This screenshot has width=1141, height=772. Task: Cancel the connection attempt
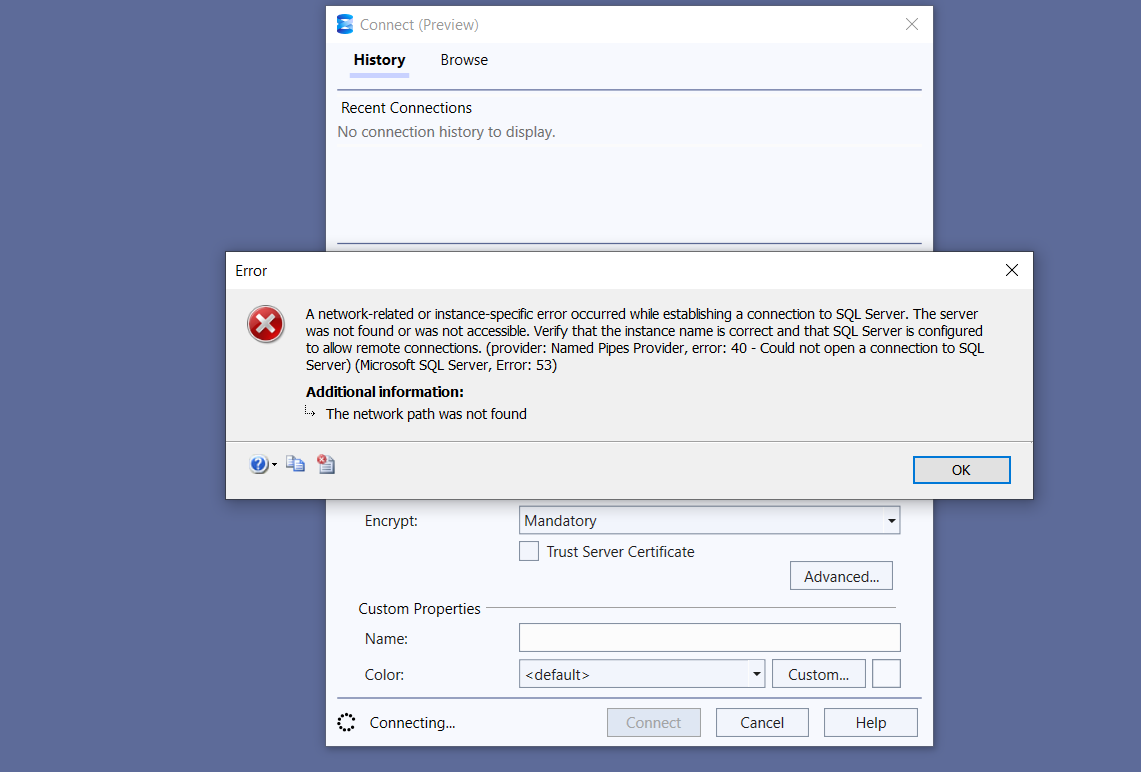click(762, 722)
